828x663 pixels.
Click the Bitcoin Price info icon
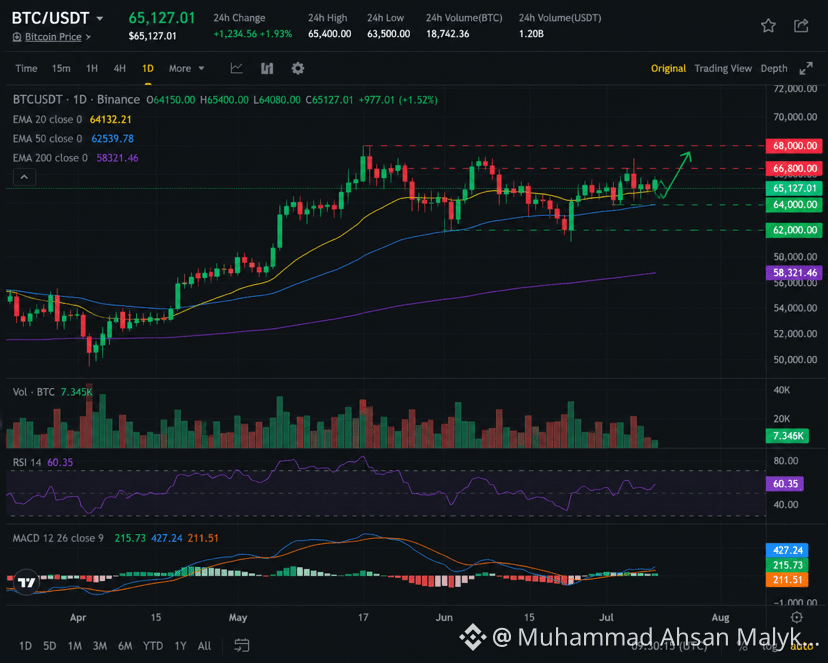(x=17, y=37)
